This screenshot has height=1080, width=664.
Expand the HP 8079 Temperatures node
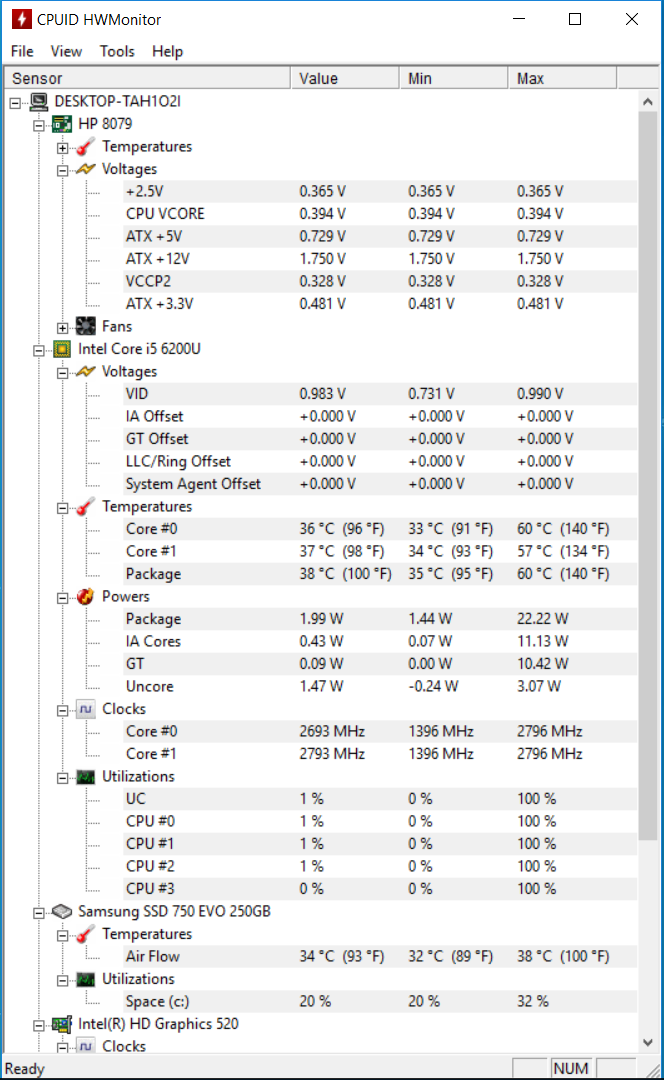coord(63,147)
